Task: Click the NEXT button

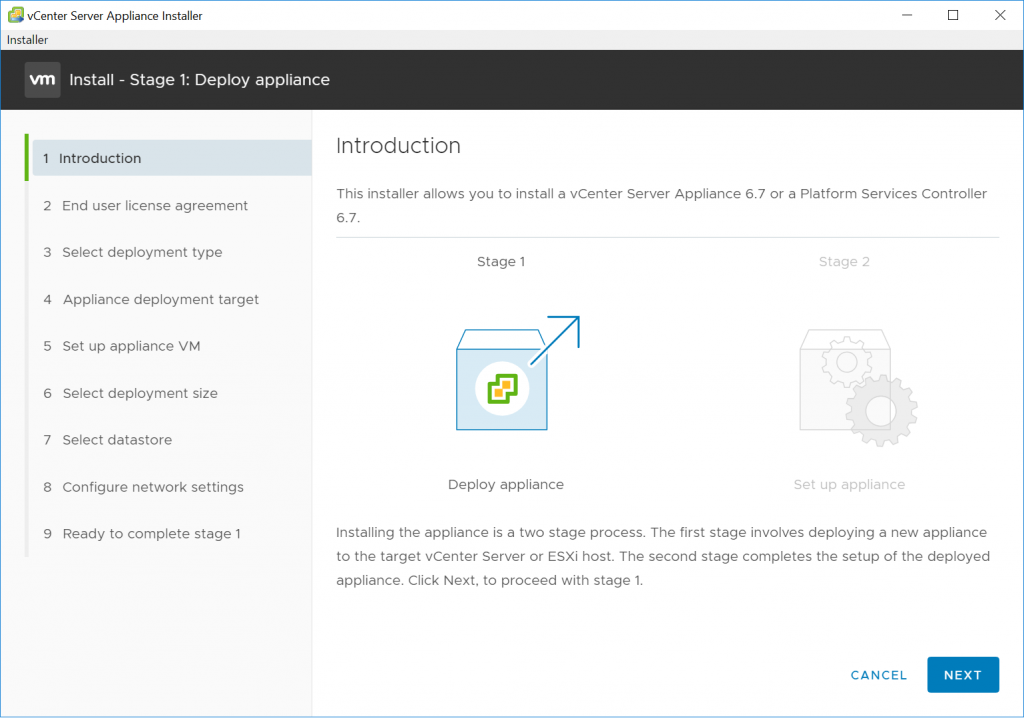Action: tap(963, 675)
